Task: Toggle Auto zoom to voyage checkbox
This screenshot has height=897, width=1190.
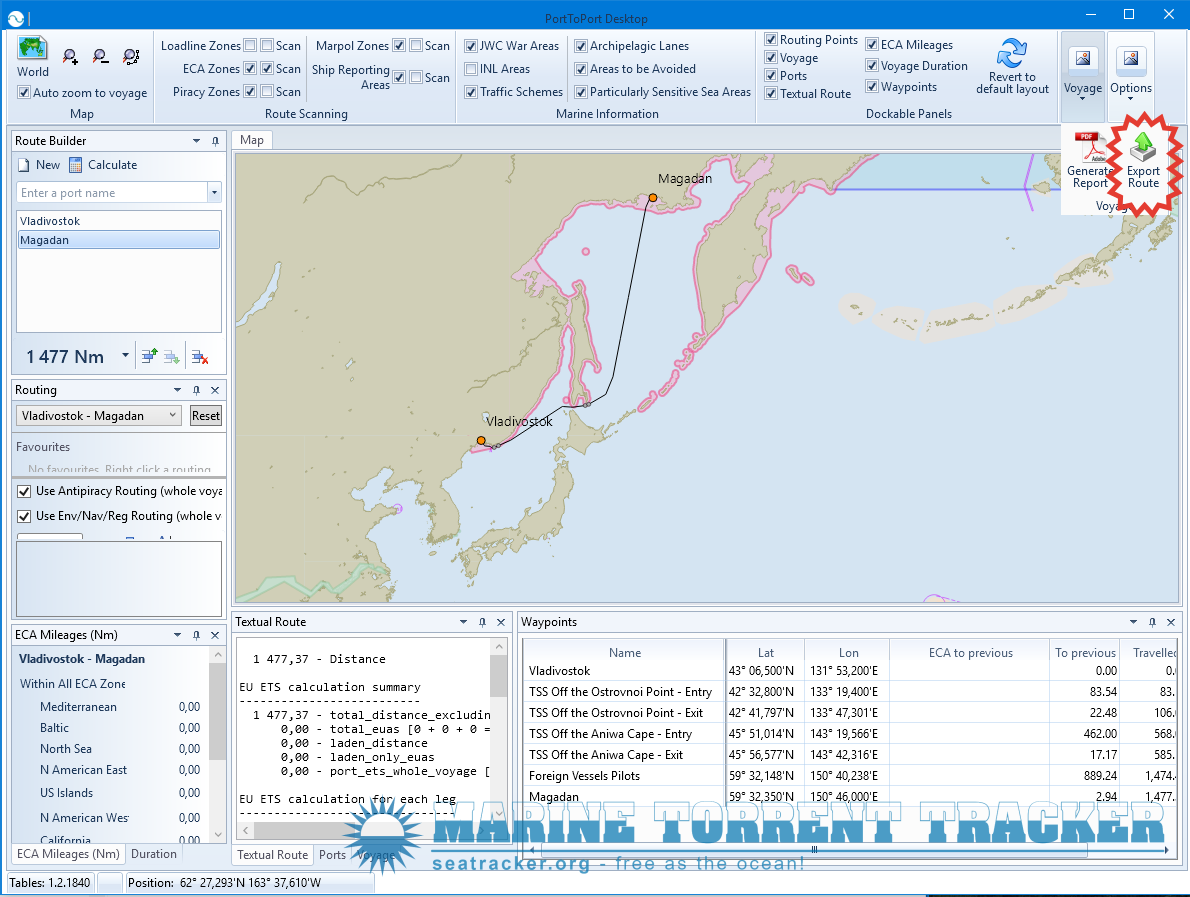Action: 24,93
